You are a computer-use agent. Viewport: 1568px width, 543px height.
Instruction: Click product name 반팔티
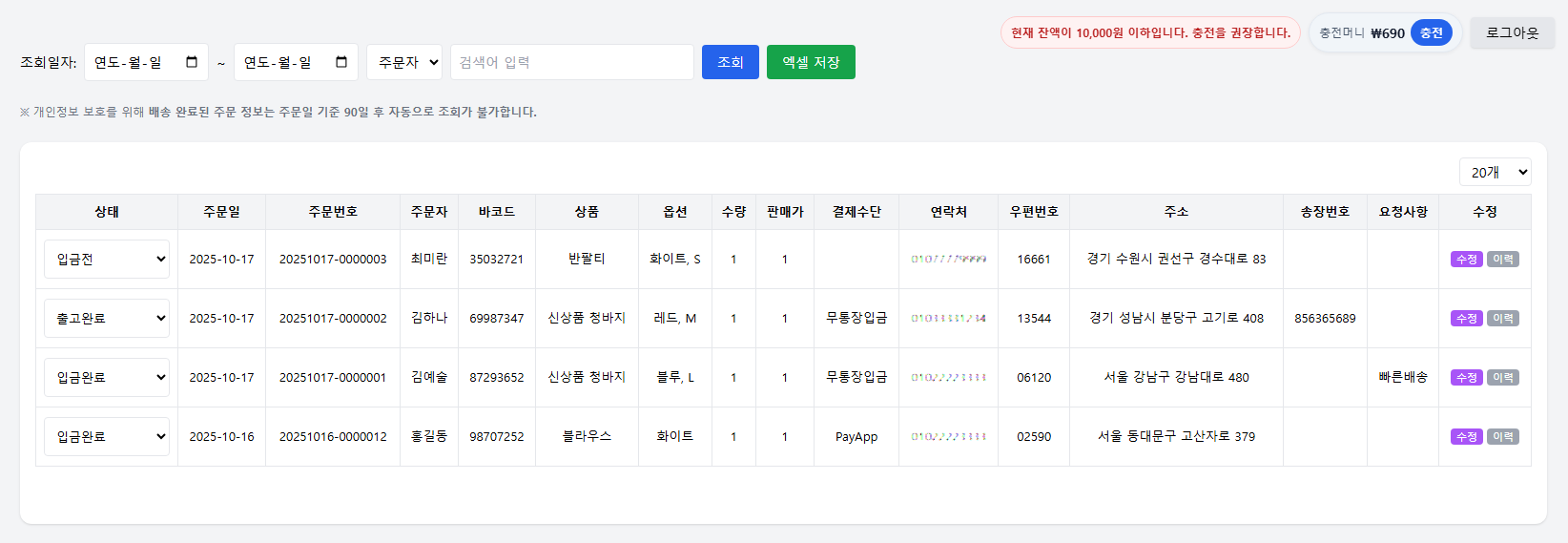587,259
